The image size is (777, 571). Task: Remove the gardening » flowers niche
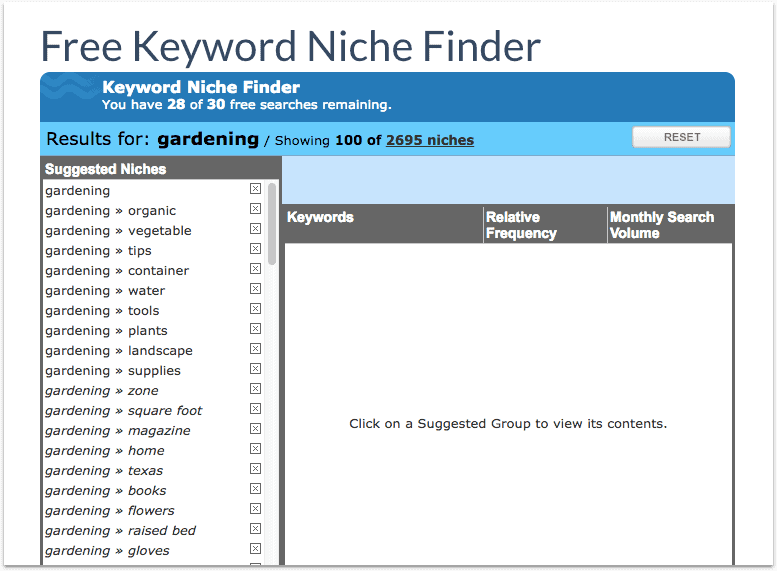tap(255, 509)
